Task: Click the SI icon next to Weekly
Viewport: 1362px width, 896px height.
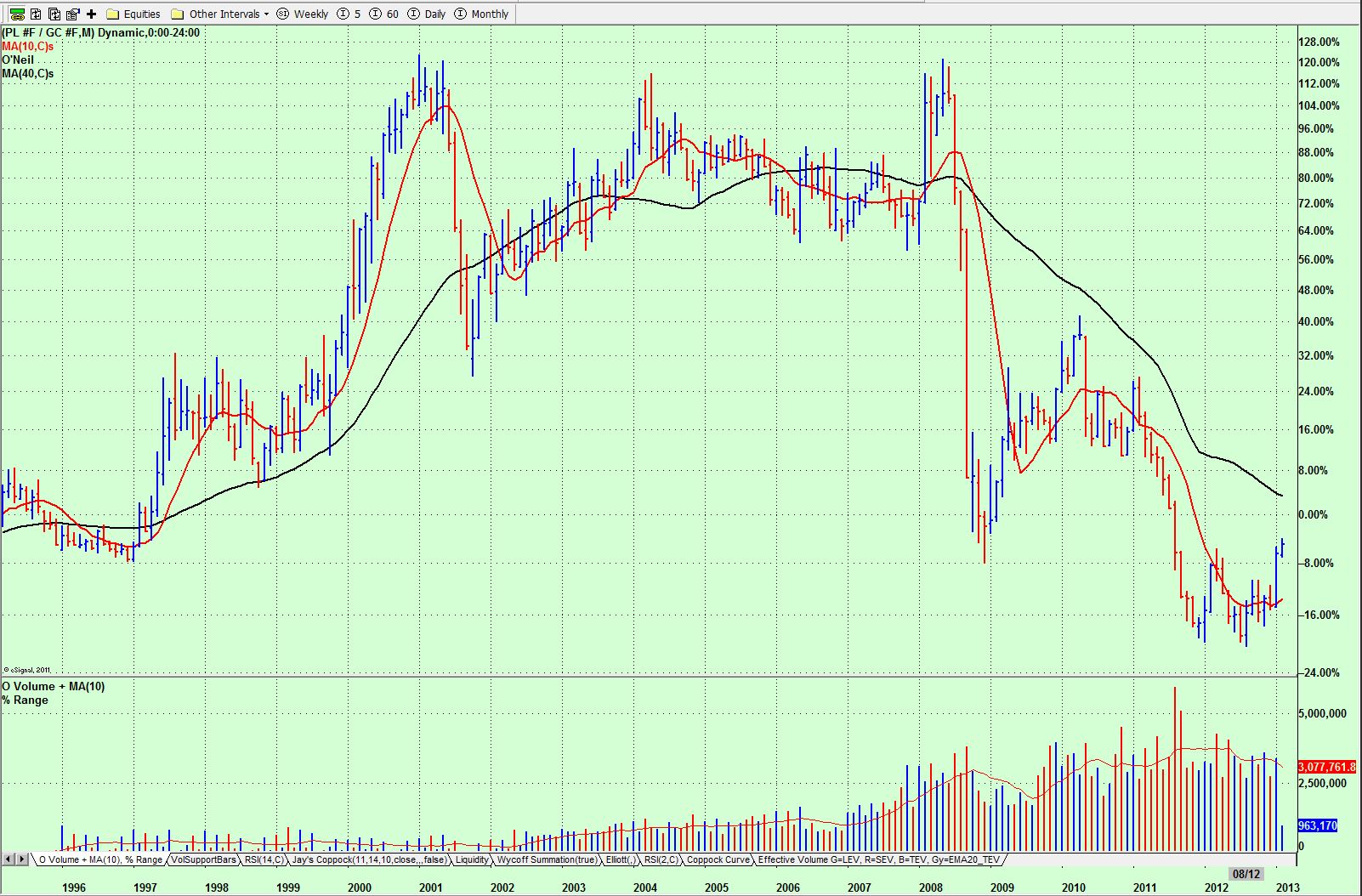Action: (x=281, y=14)
